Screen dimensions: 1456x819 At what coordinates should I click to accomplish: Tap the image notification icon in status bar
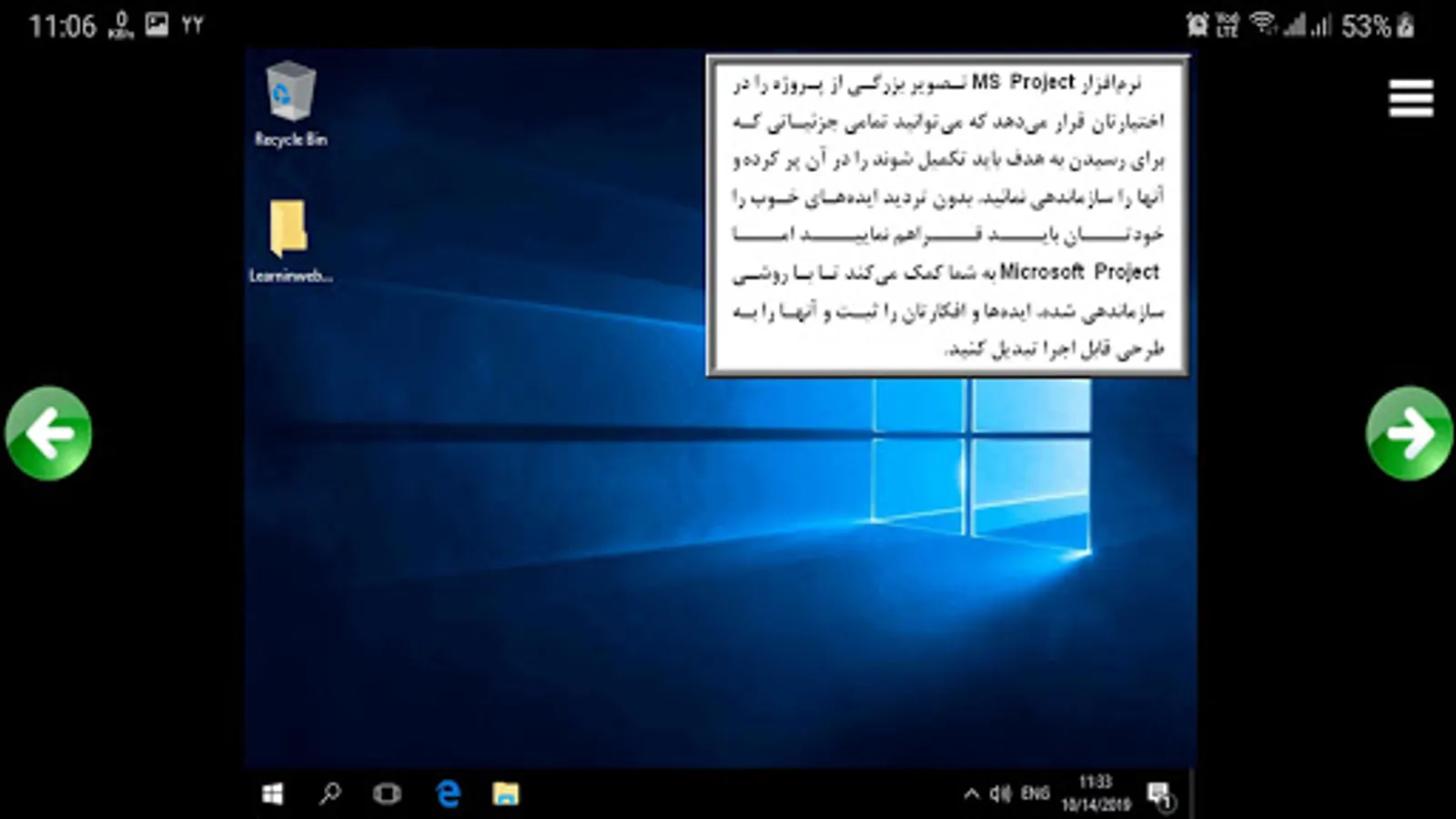pos(157,25)
